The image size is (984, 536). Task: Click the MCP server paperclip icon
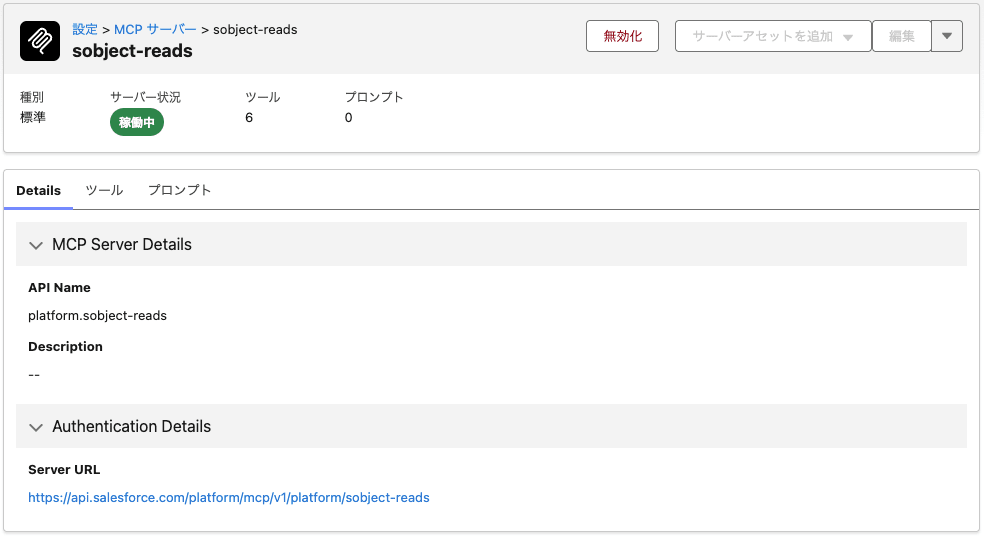tap(41, 40)
